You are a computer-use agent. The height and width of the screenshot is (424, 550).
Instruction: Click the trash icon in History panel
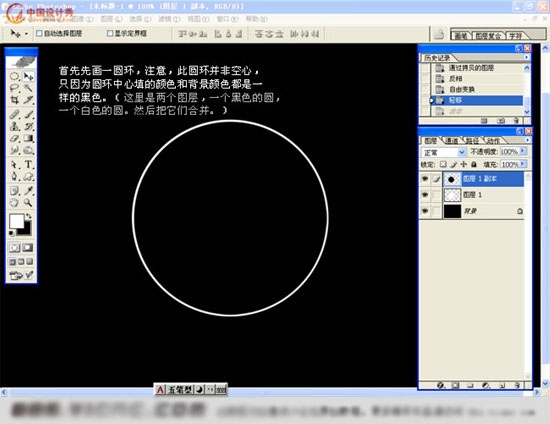516,121
